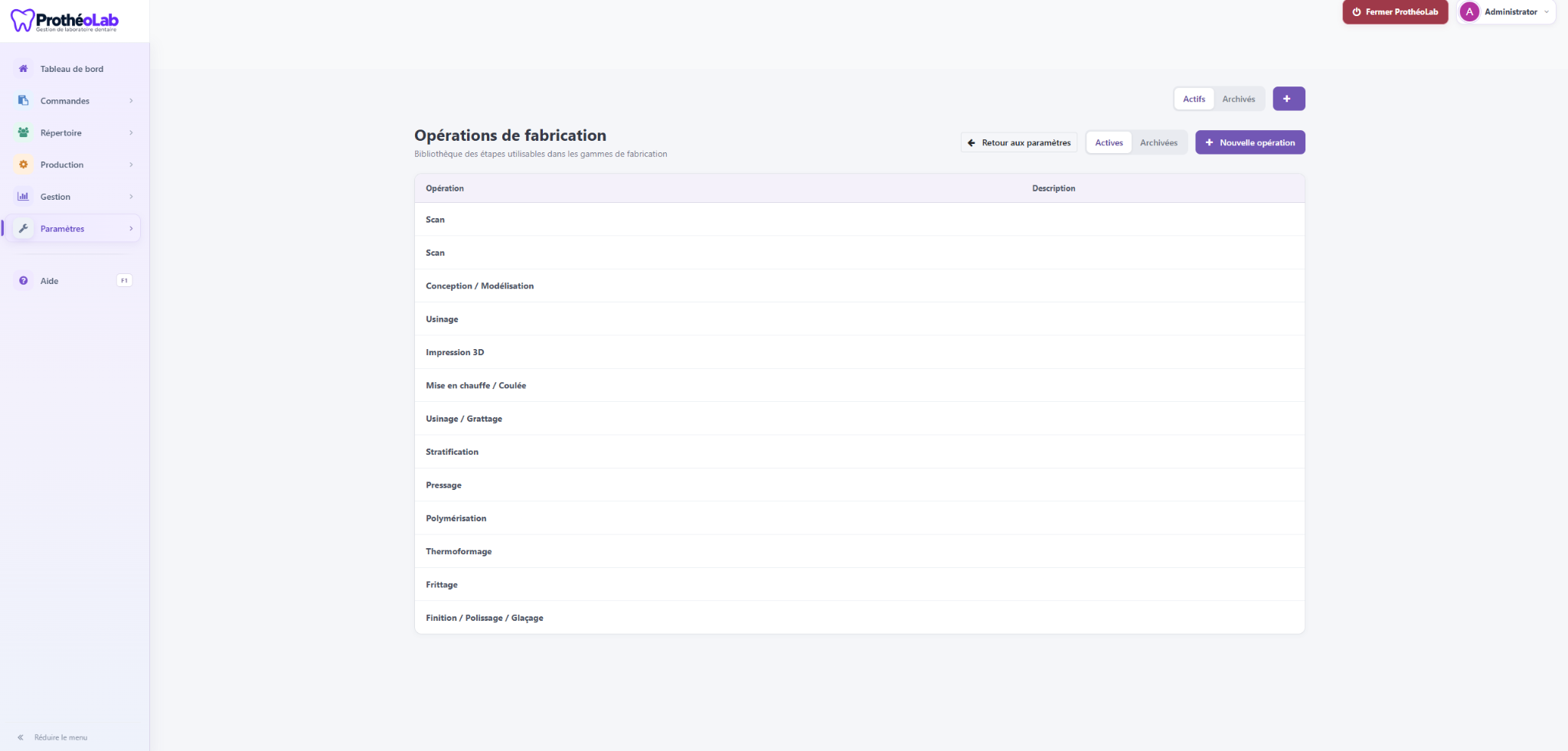This screenshot has width=1568, height=751.
Task: Select the Frittage row
Action: pos(859,585)
